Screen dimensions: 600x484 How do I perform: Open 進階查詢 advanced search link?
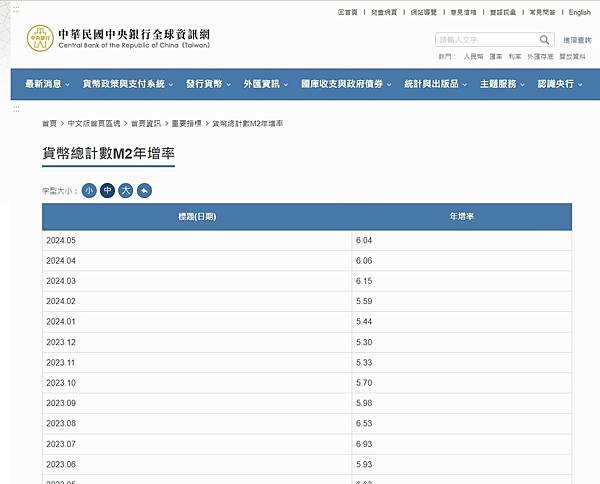click(x=577, y=40)
